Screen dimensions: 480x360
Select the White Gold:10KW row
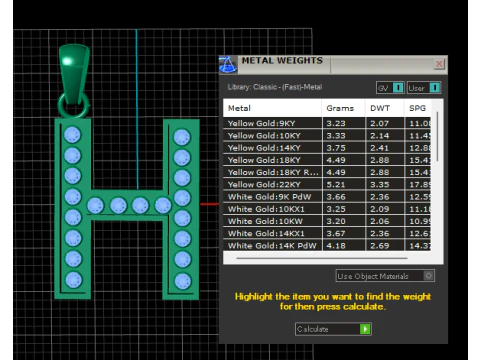[327, 221]
